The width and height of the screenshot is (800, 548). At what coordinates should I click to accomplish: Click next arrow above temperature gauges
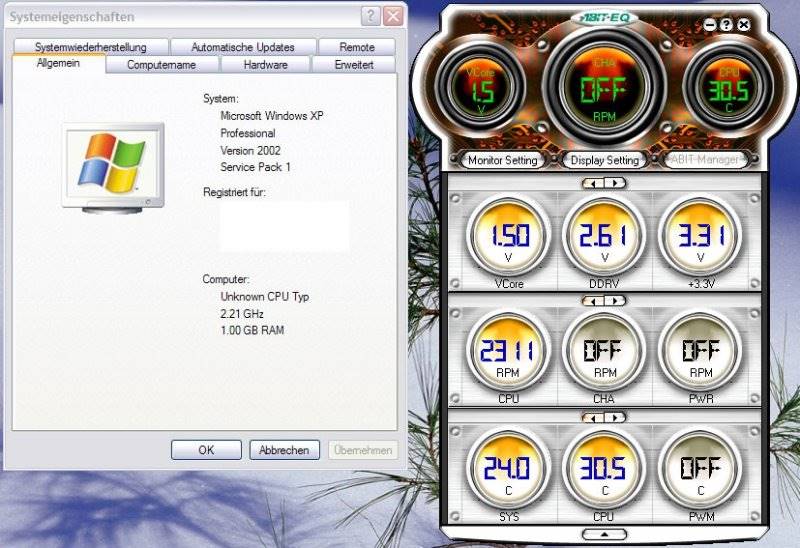(615, 417)
